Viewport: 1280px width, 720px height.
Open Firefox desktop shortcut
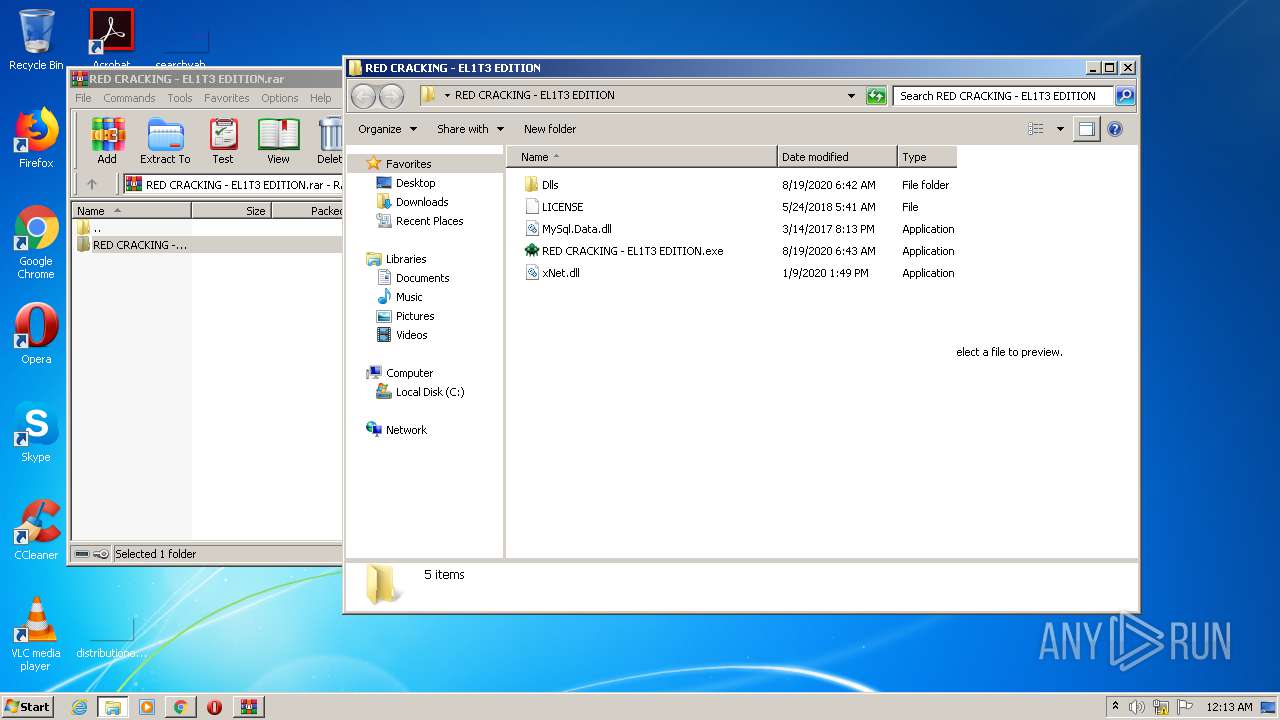(x=36, y=138)
